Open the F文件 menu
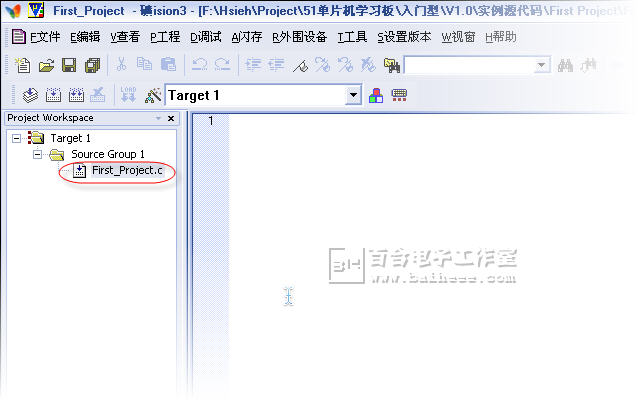Screen dimensions: 638x401 point(45,37)
